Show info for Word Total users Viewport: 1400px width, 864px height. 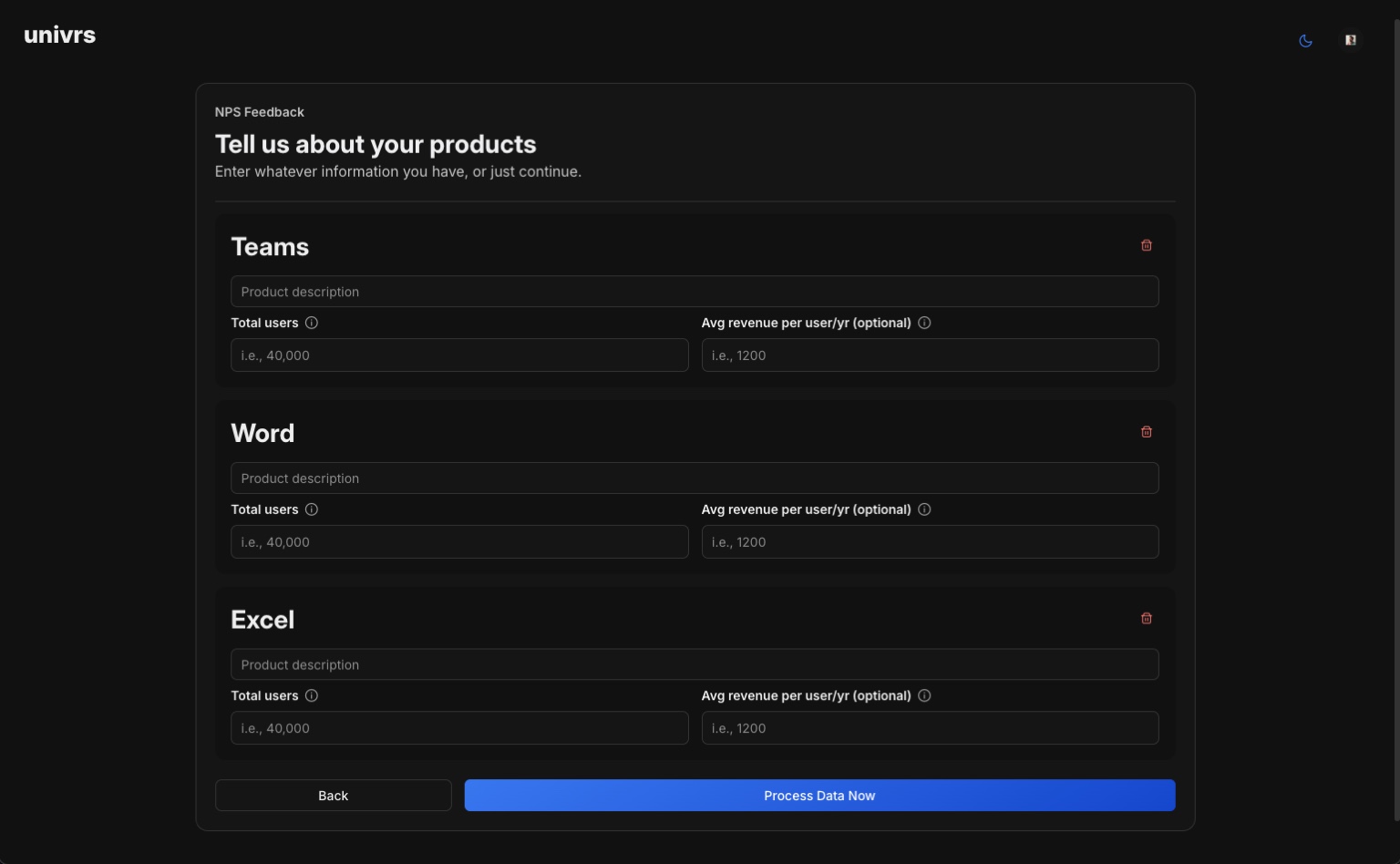click(312, 509)
